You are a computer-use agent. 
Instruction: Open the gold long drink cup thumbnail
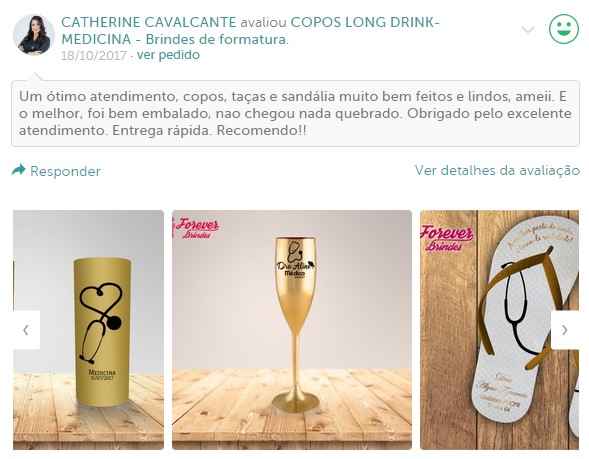tap(88, 330)
